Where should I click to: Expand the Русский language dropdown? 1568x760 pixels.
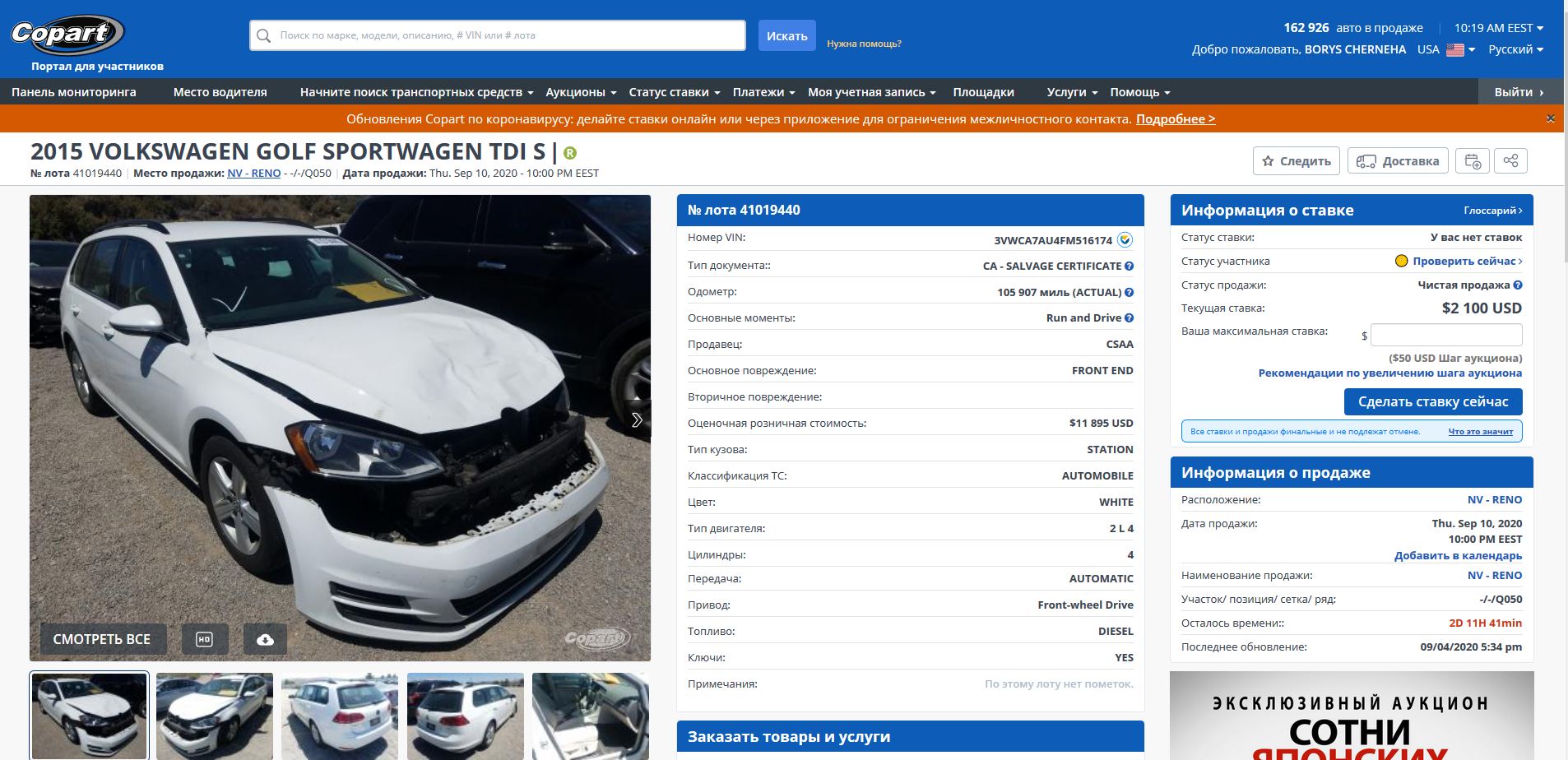pos(1515,49)
